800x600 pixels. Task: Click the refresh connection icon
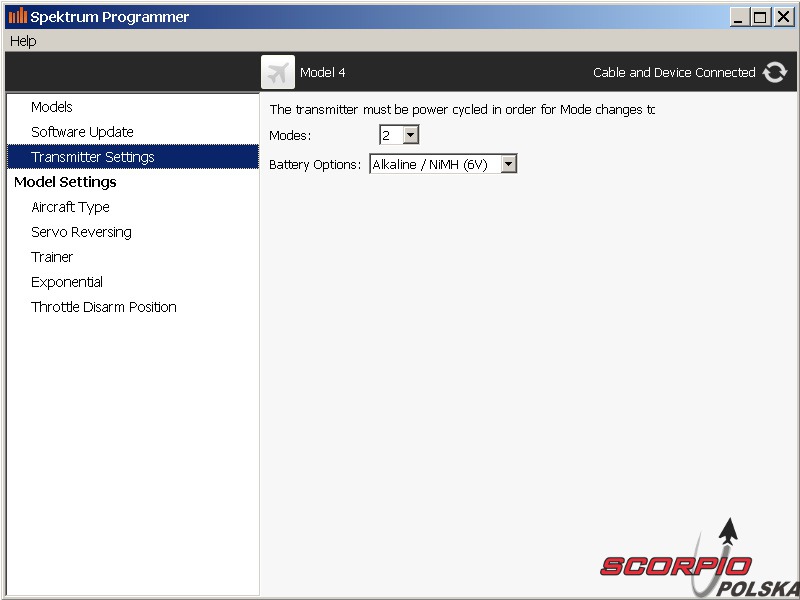click(774, 72)
